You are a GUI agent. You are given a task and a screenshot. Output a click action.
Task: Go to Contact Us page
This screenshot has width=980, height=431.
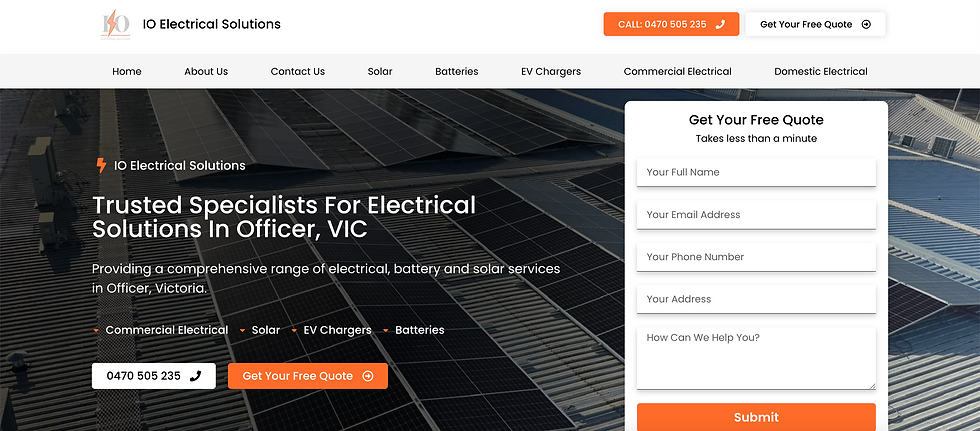[x=298, y=71]
